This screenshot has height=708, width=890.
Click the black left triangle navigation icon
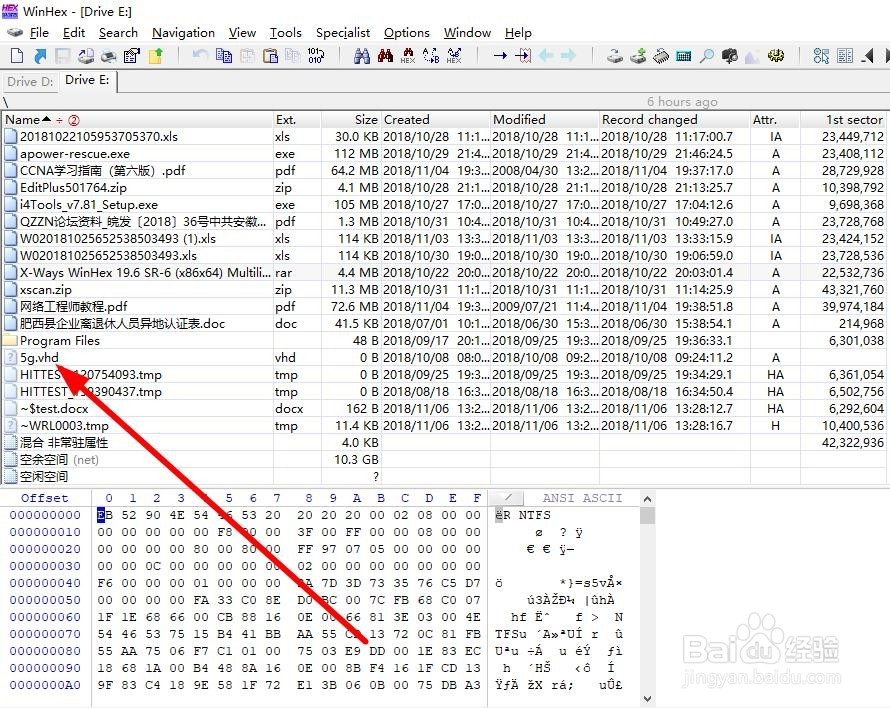(867, 56)
